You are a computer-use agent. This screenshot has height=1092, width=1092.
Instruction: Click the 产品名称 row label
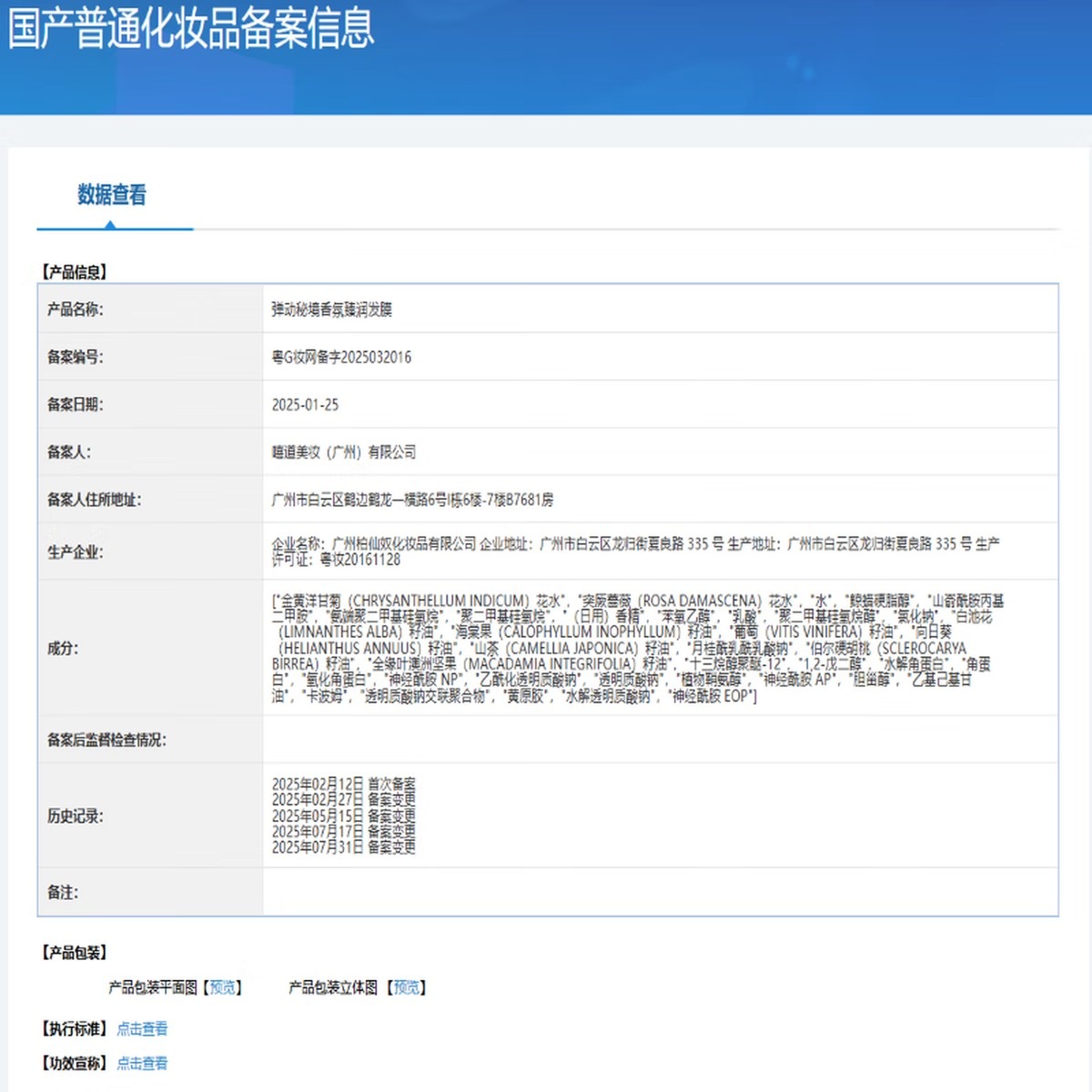coord(76,309)
